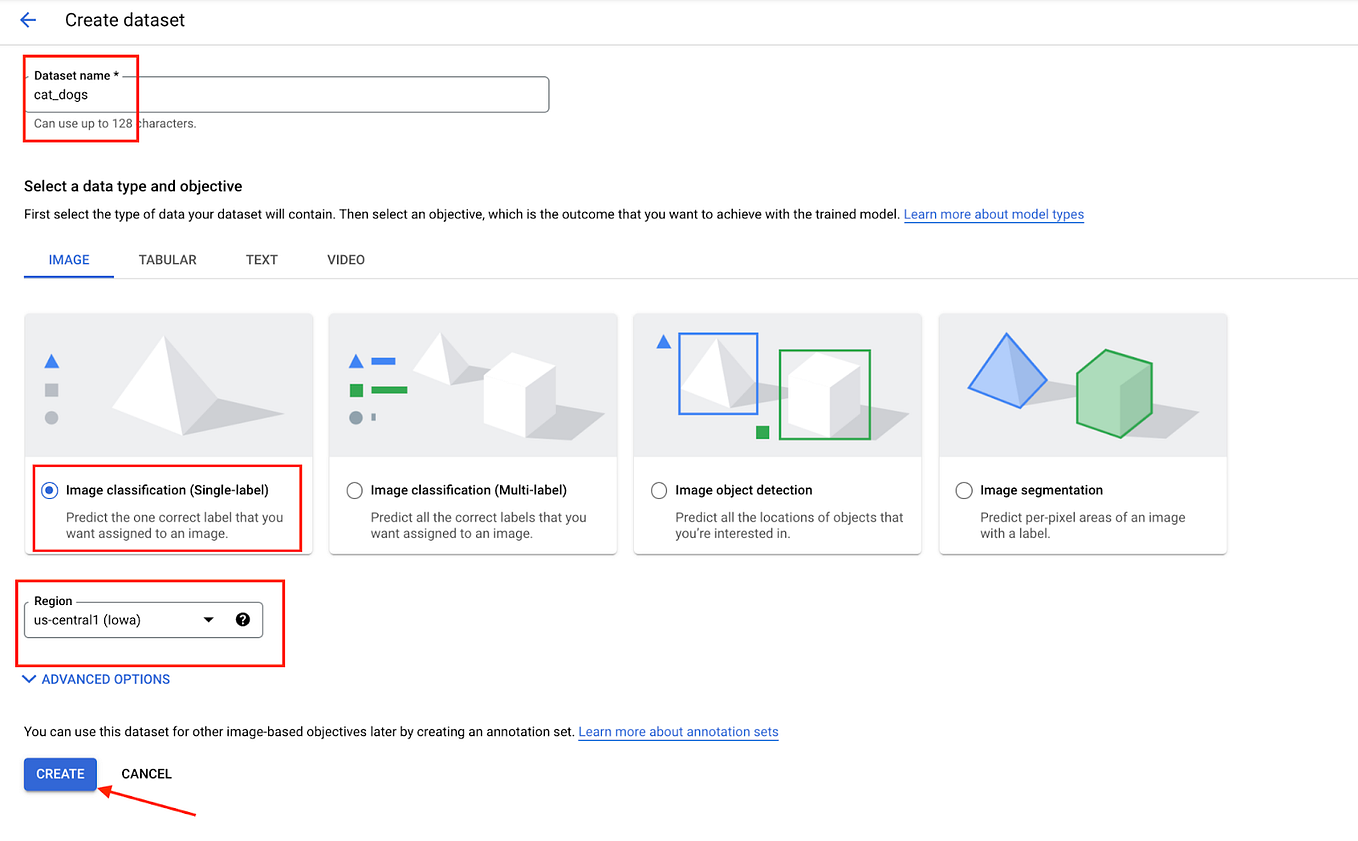
Task: Switch to the TABULAR tab
Action: point(167,259)
